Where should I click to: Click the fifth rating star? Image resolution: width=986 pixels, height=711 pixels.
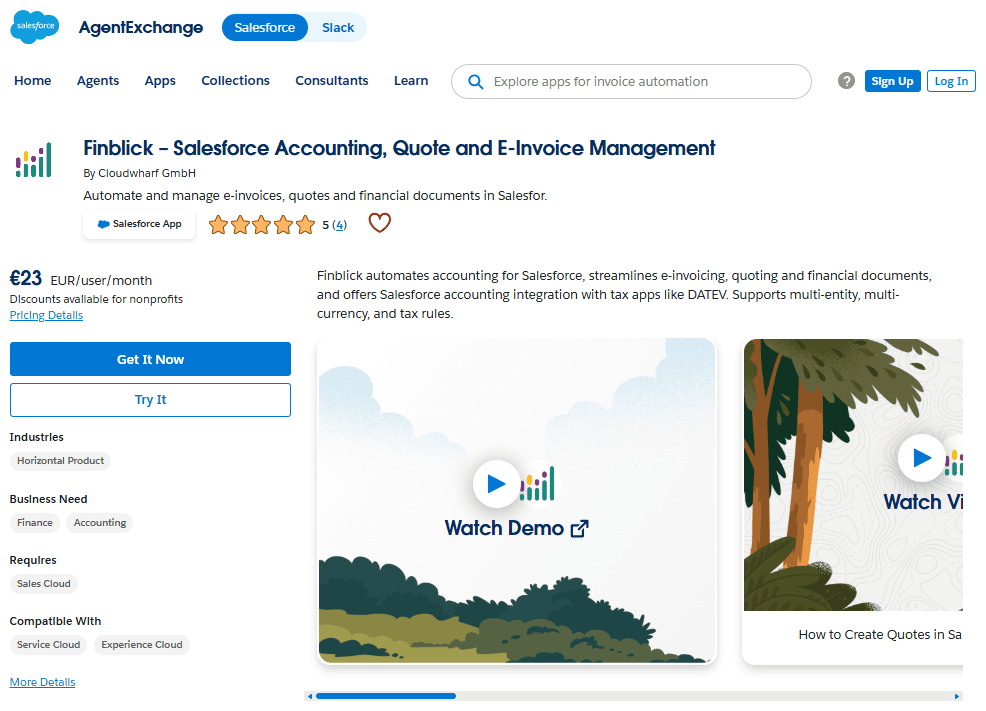pyautogui.click(x=305, y=224)
